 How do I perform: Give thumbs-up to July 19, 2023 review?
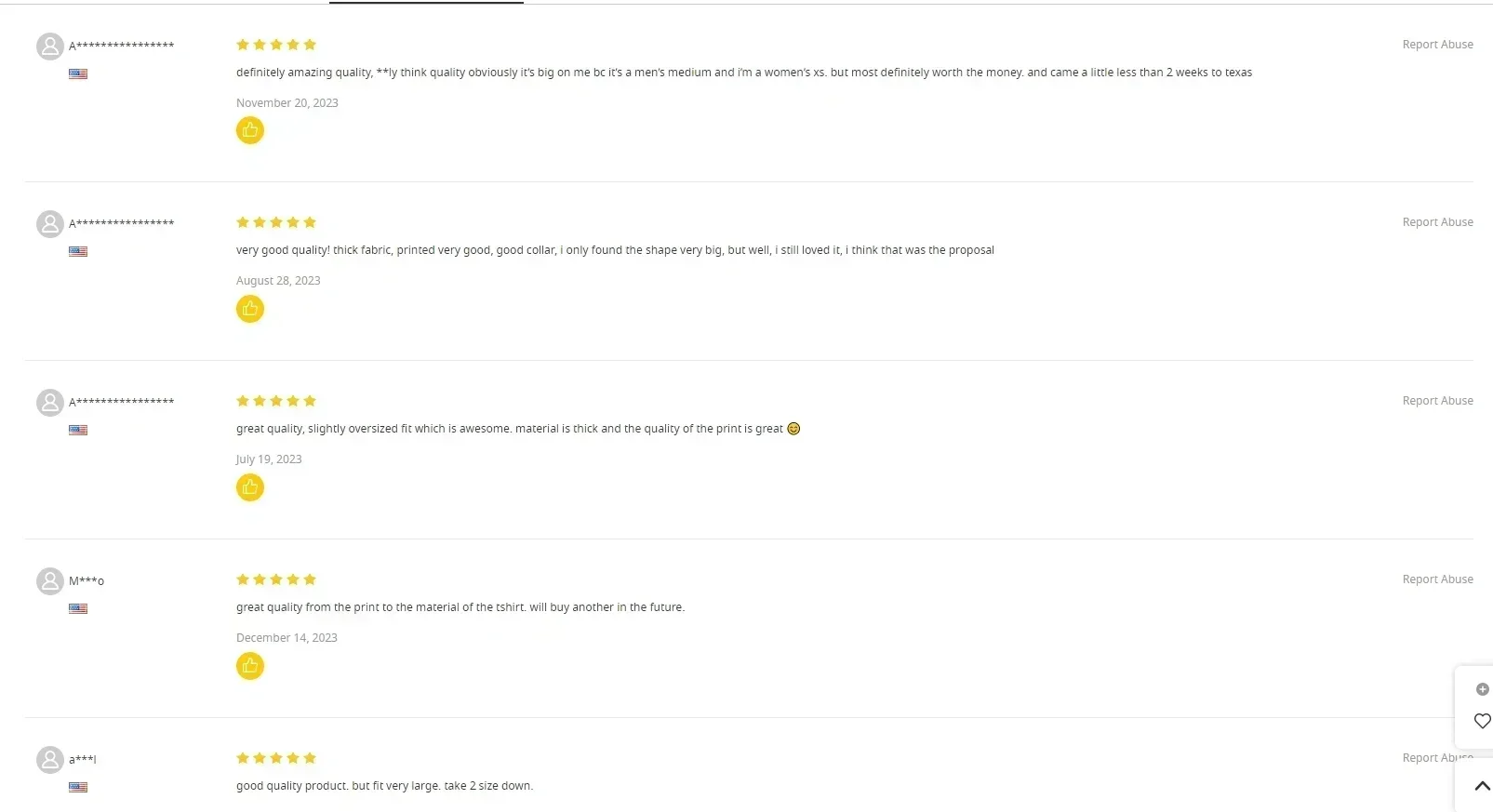click(x=250, y=487)
